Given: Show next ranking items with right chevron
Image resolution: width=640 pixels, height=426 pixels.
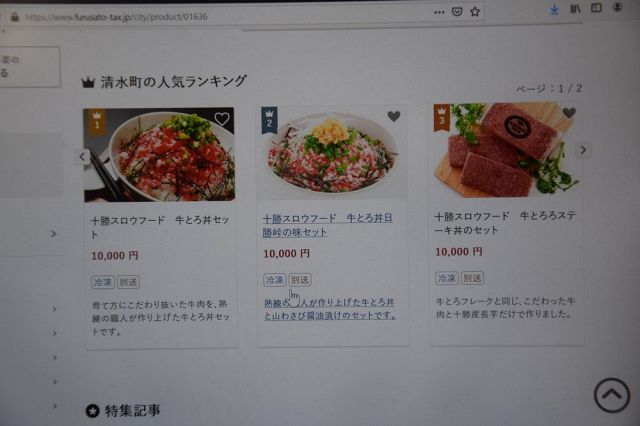Looking at the screenshot, I should coord(583,150).
